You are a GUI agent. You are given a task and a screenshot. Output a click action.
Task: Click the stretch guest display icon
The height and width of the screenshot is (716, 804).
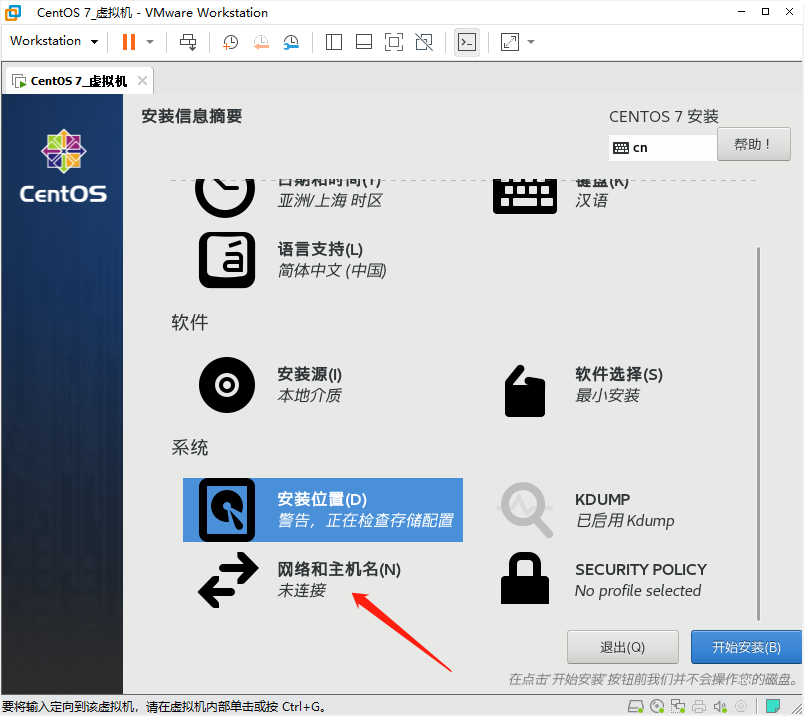510,42
